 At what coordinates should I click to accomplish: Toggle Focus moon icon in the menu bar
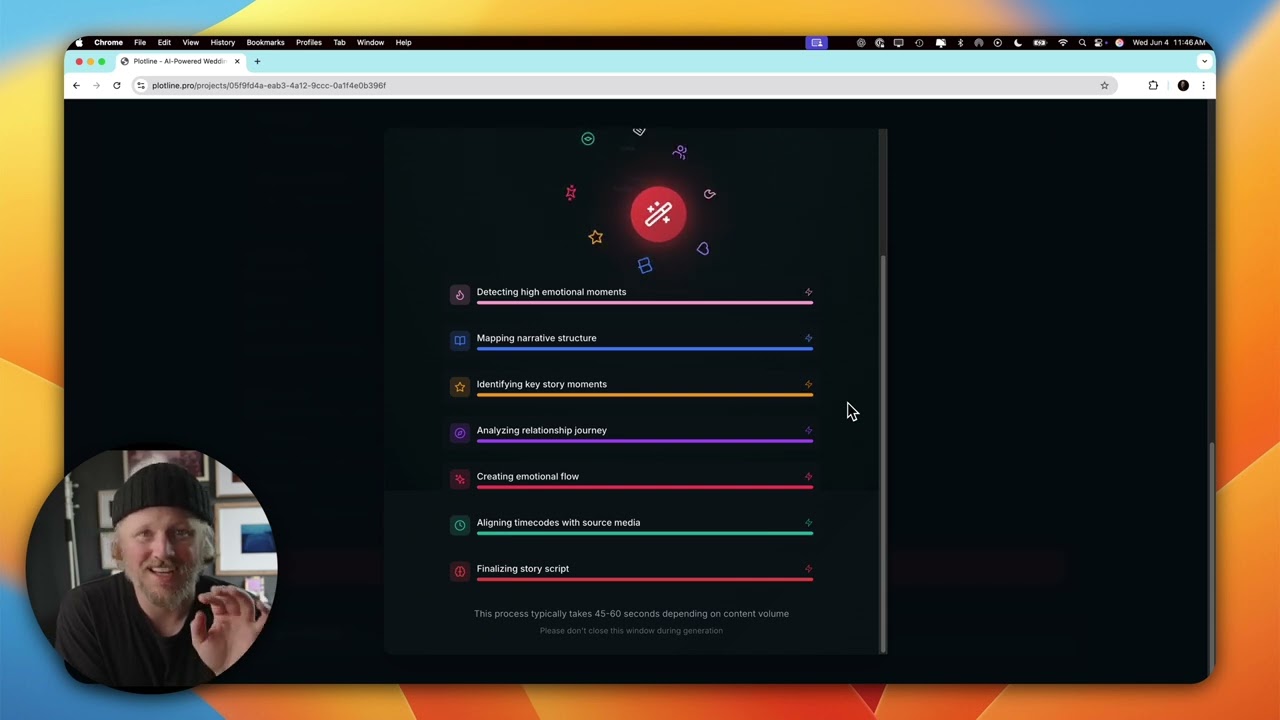click(1018, 42)
